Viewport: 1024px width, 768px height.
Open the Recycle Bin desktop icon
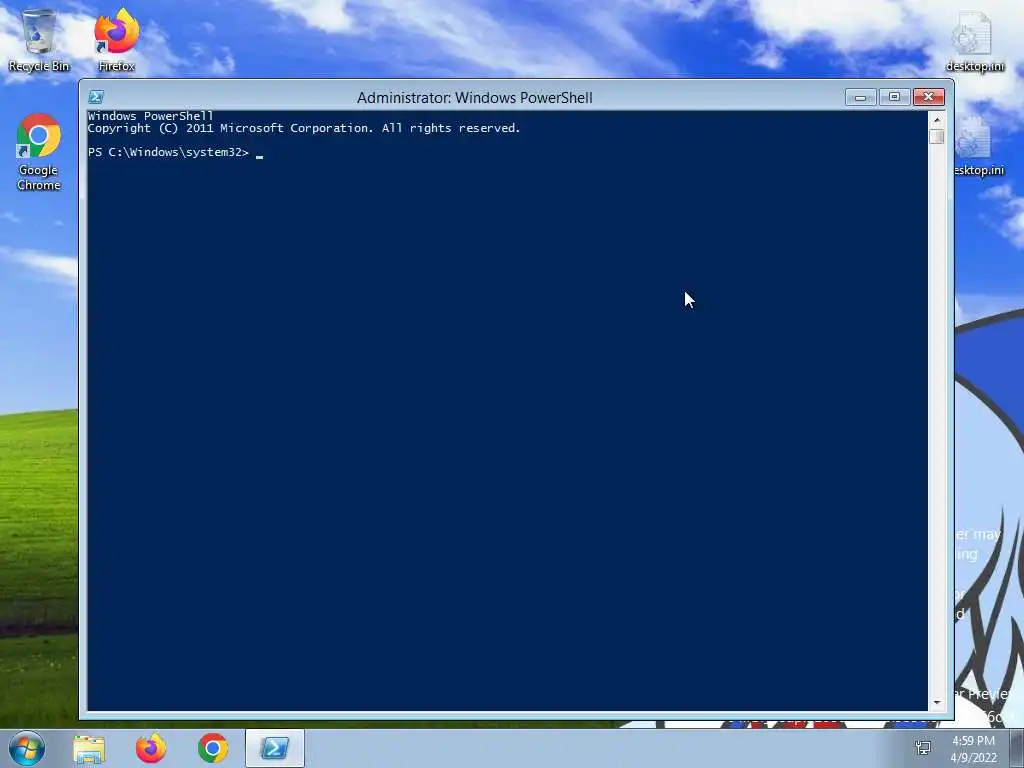point(39,40)
